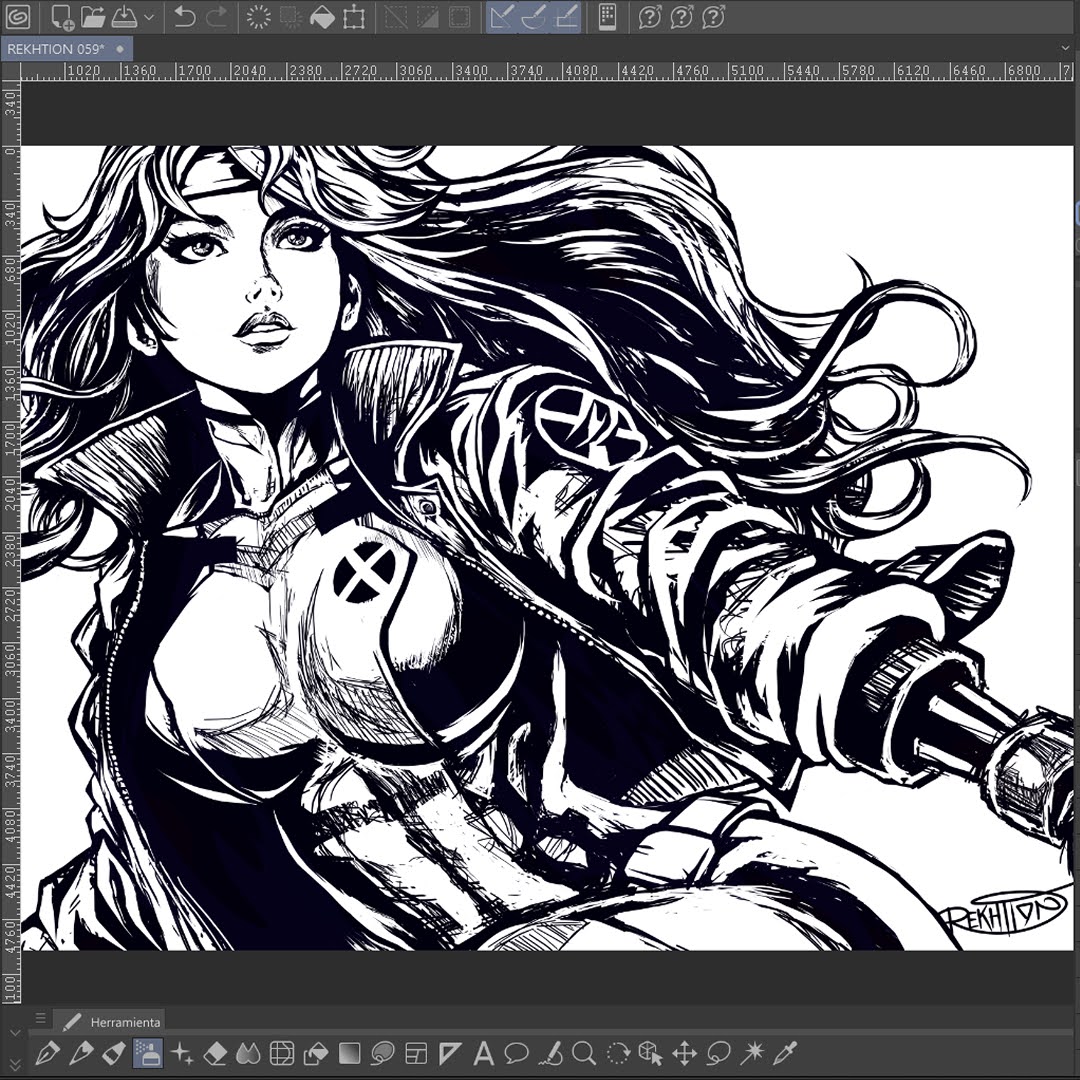Click the Fill command bucket icon
1080x1080 pixels.
tap(322, 17)
